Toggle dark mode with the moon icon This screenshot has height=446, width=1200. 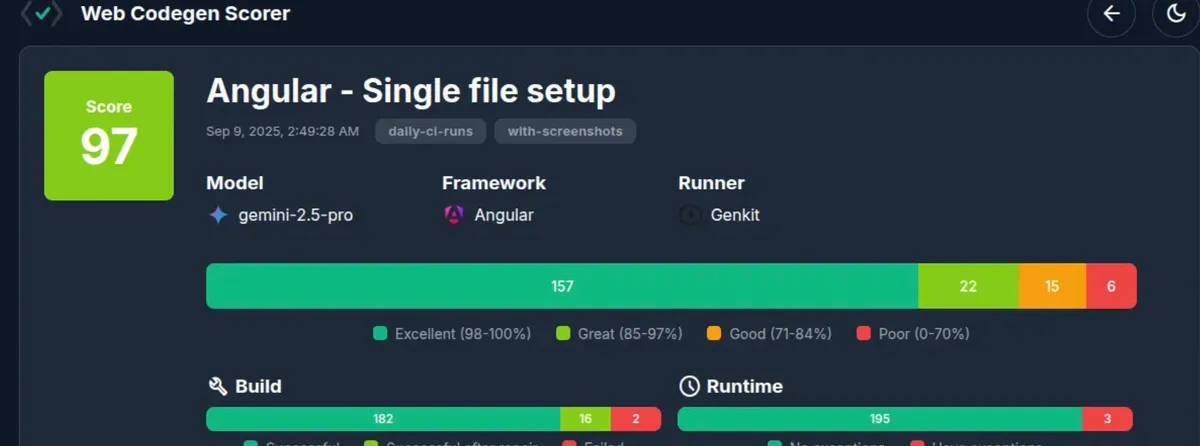click(x=1175, y=14)
